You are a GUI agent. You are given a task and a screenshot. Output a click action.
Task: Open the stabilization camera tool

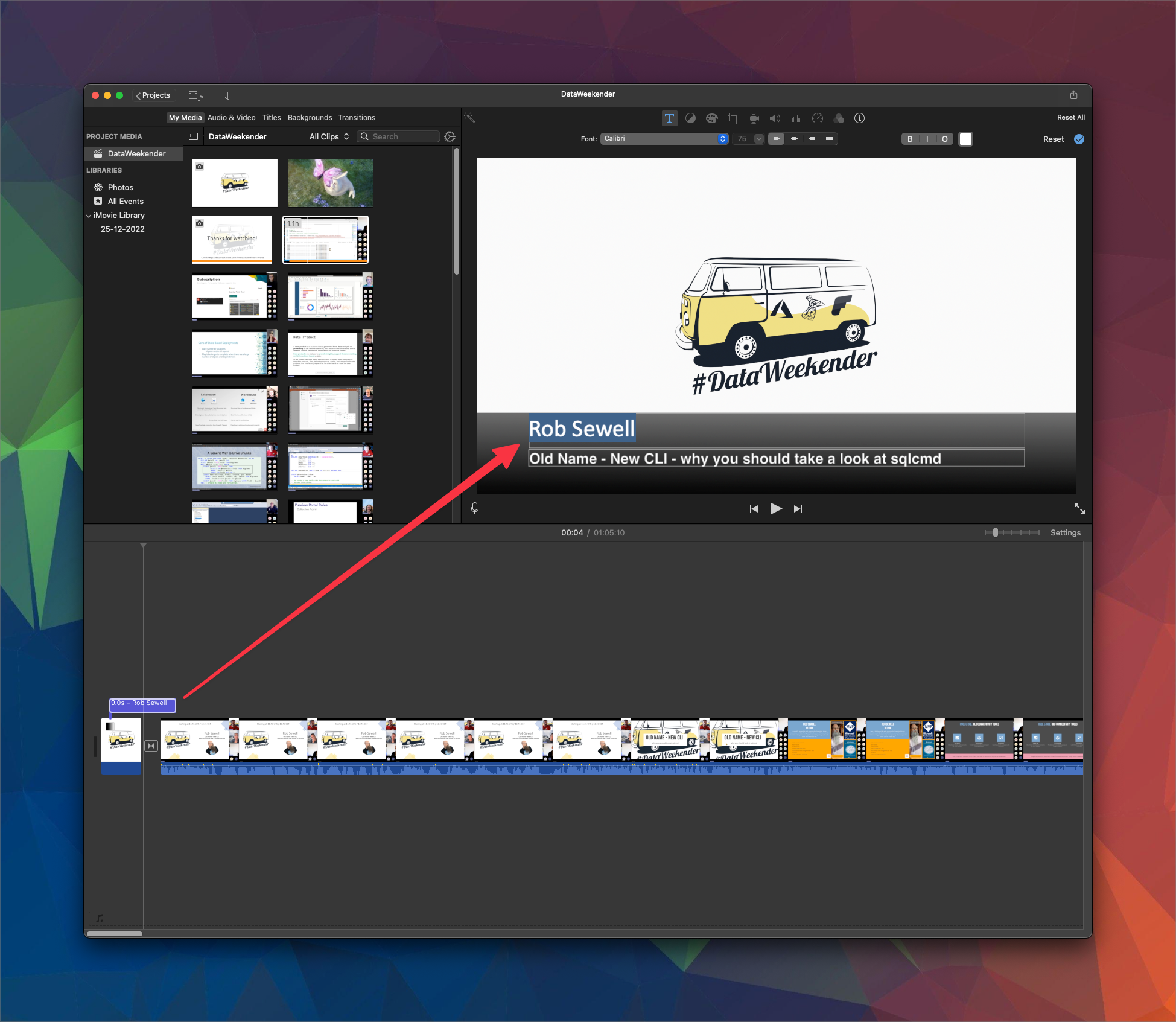(754, 118)
